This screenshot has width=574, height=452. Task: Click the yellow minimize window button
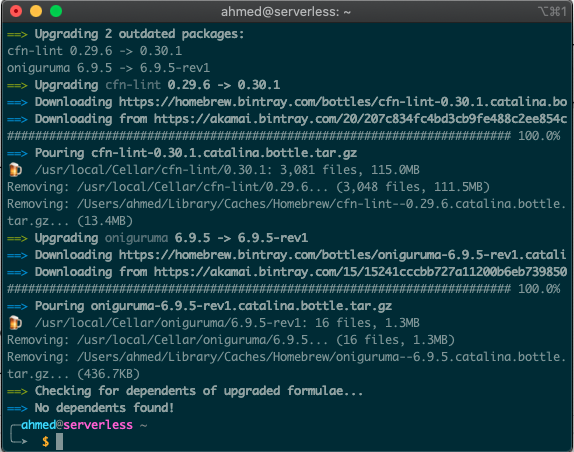[x=36, y=11]
